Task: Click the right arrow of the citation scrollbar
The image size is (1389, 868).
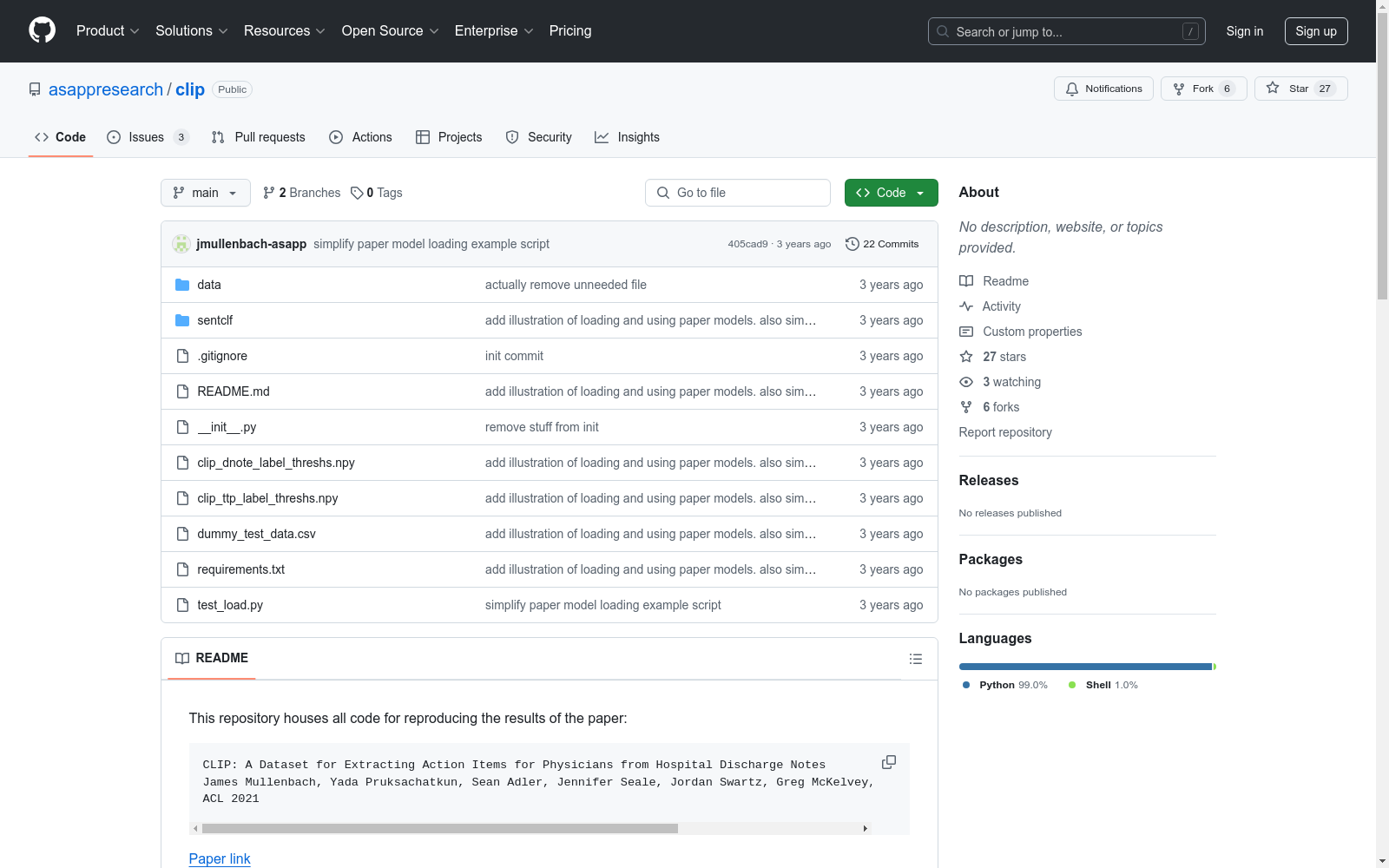Action: [x=865, y=828]
